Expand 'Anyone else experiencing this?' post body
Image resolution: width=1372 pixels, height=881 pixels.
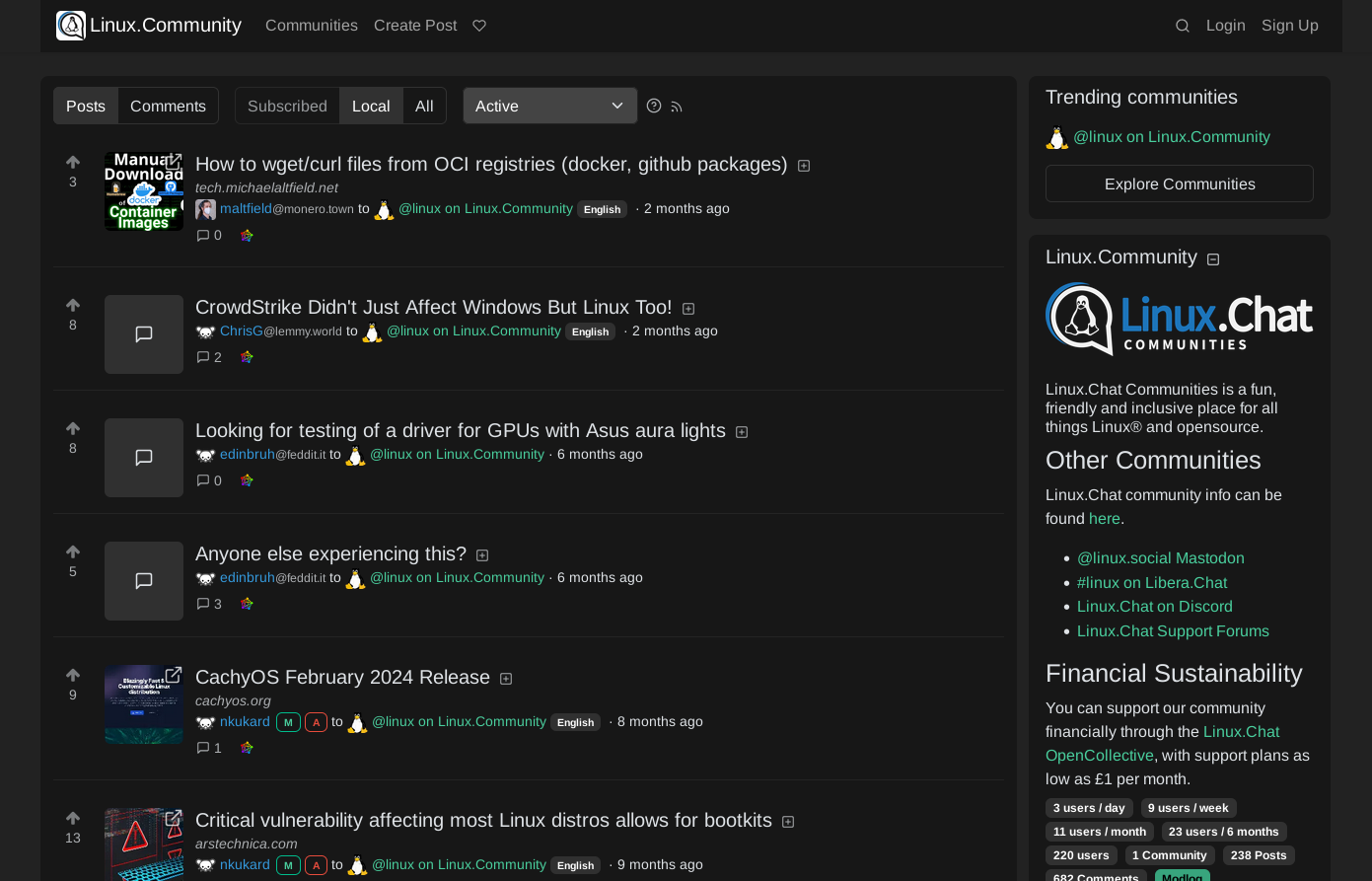point(482,555)
